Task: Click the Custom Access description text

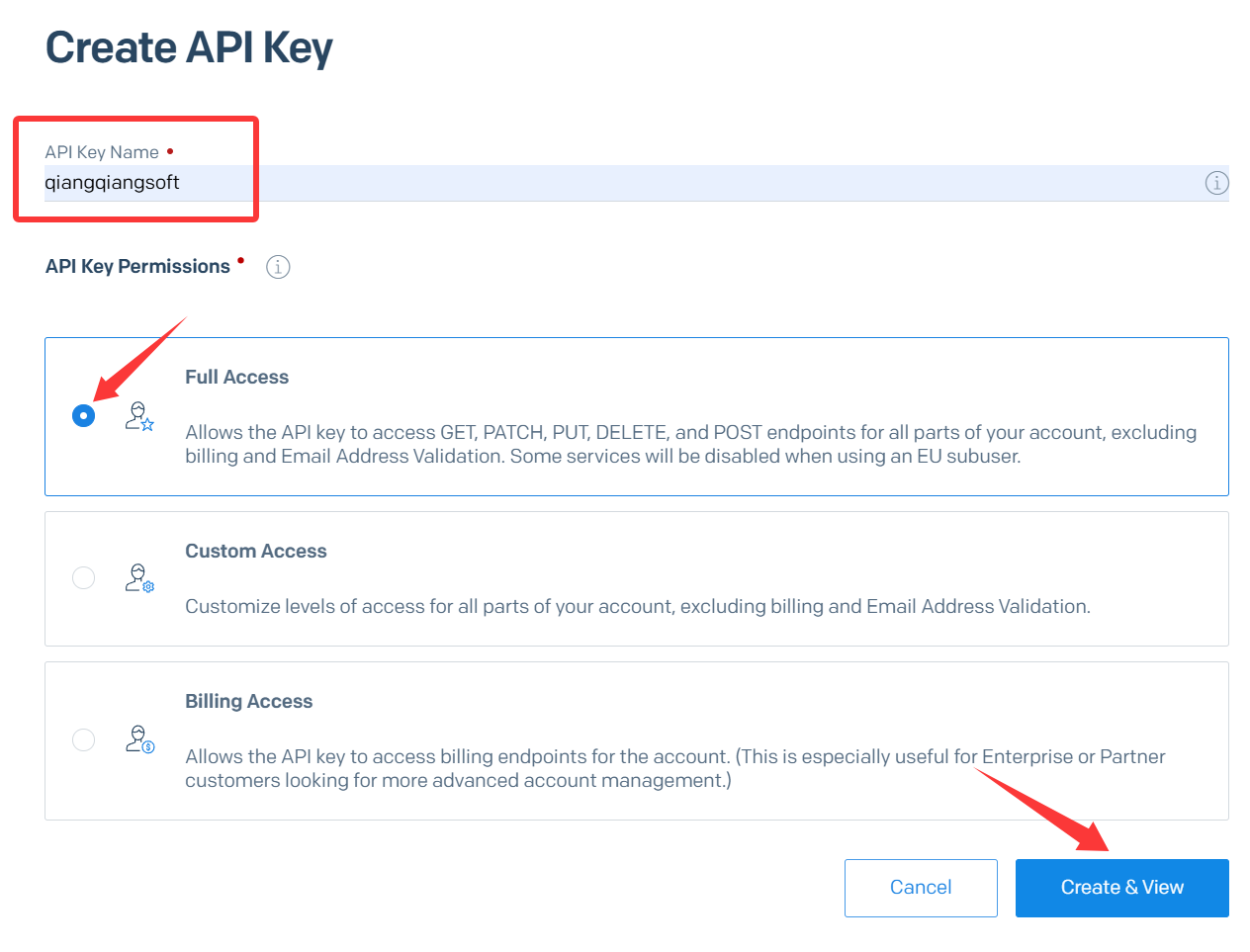Action: [x=638, y=607]
